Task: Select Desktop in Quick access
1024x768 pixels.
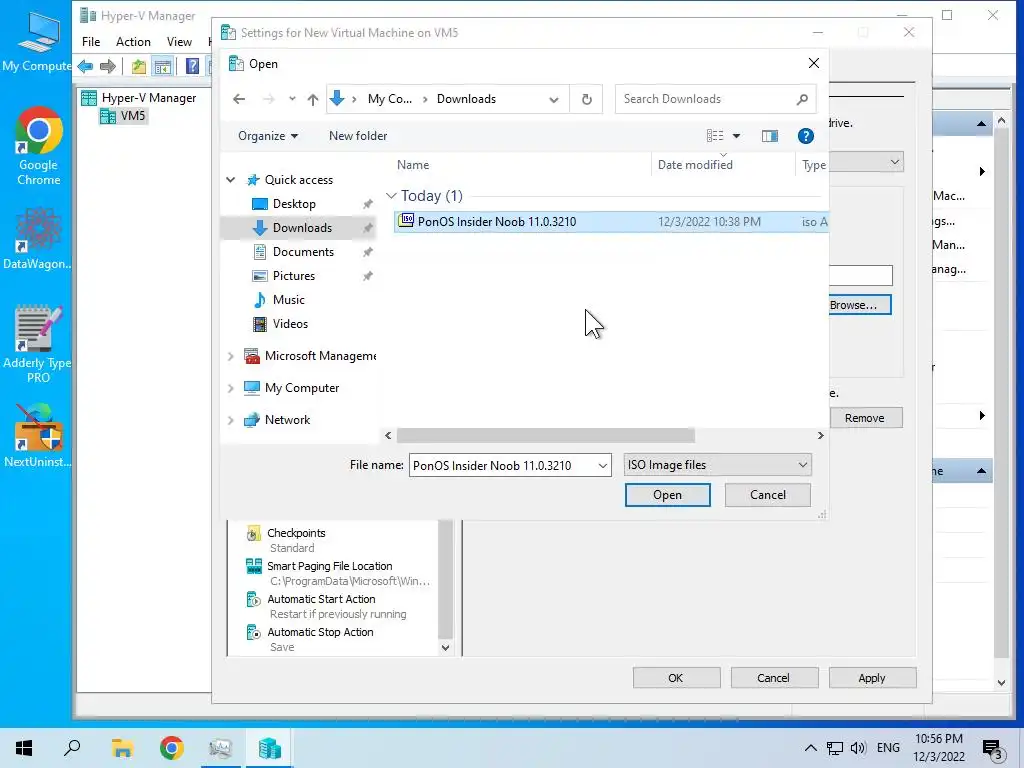Action: coord(294,204)
